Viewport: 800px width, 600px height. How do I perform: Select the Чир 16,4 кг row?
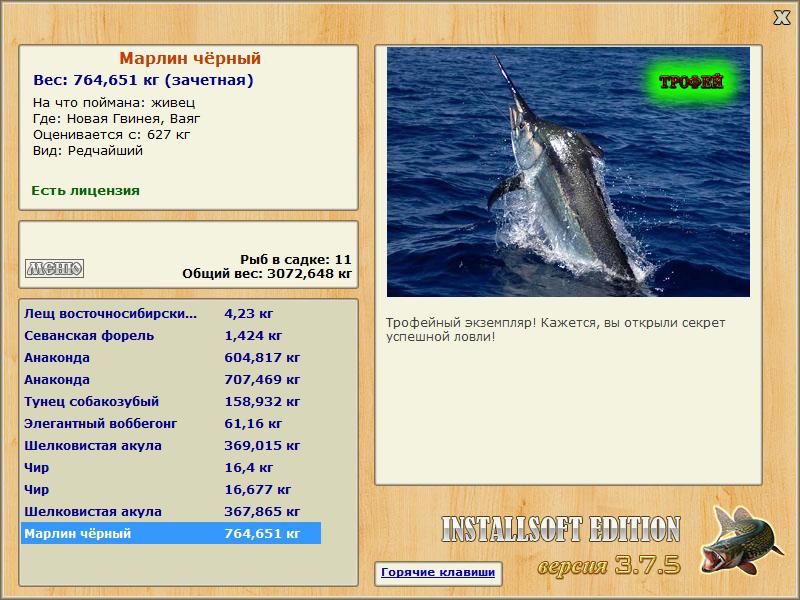click(x=171, y=467)
